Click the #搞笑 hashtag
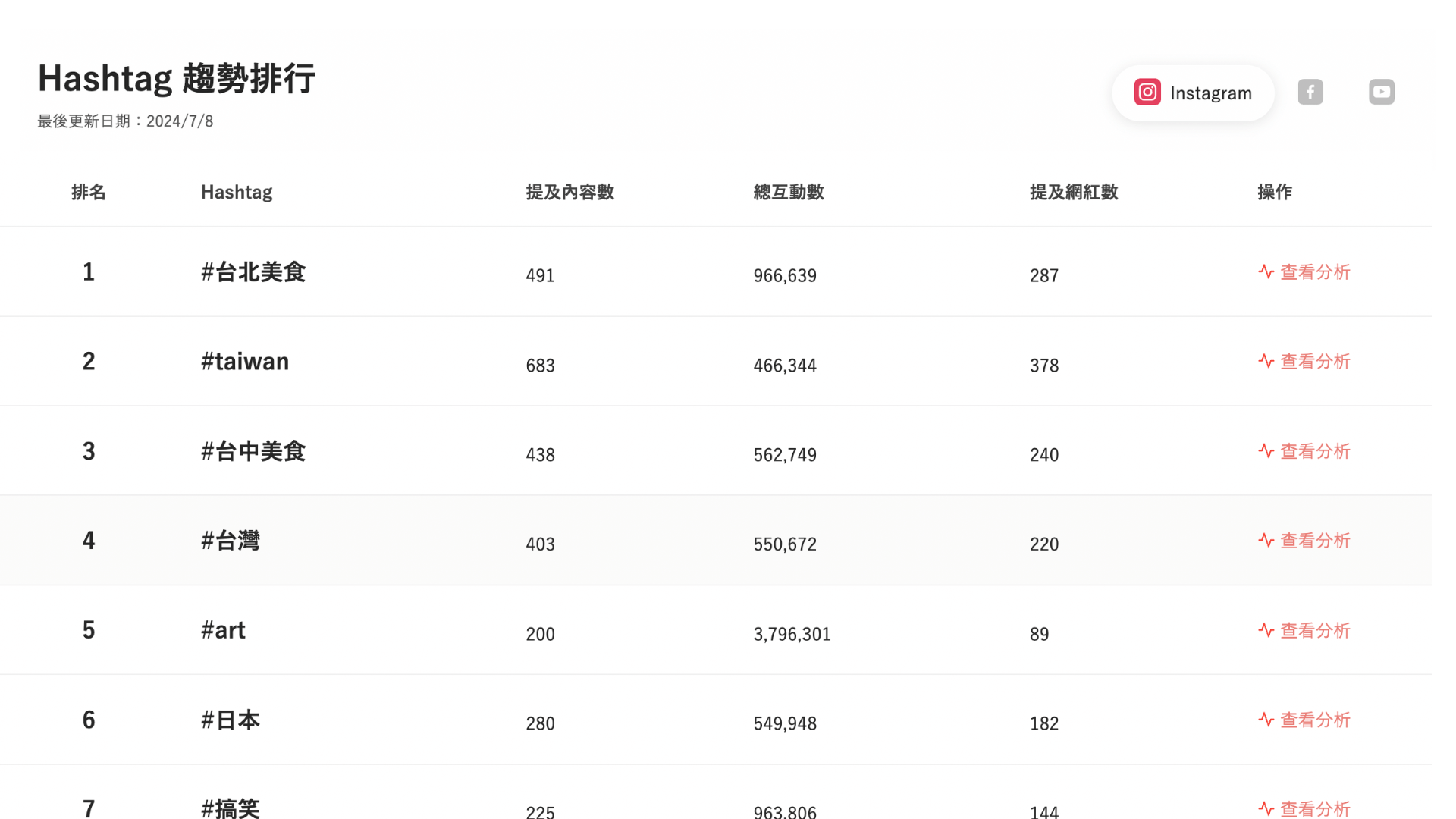This screenshot has width=1456, height=819. (x=231, y=808)
